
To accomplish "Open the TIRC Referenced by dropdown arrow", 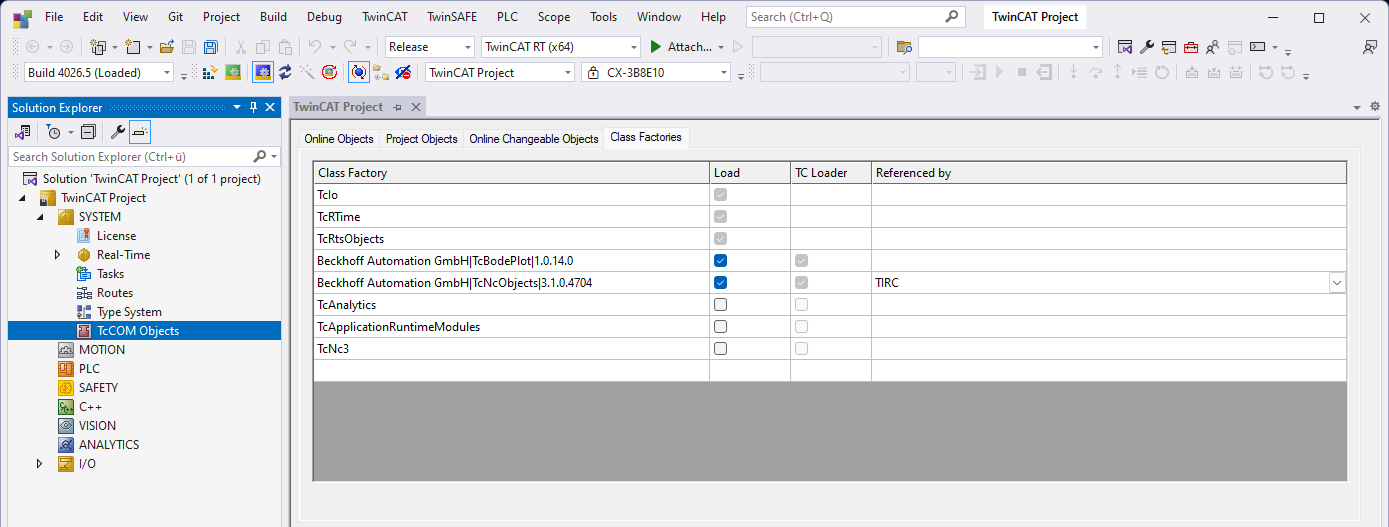I will [1337, 283].
